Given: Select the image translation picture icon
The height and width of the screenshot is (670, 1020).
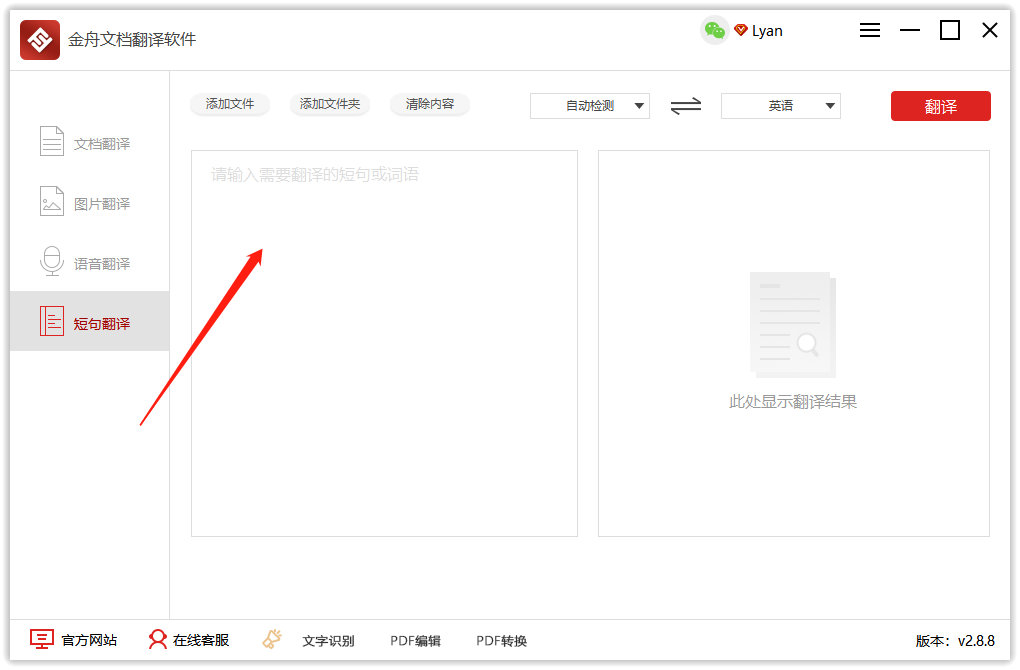Looking at the screenshot, I should pyautogui.click(x=52, y=201).
